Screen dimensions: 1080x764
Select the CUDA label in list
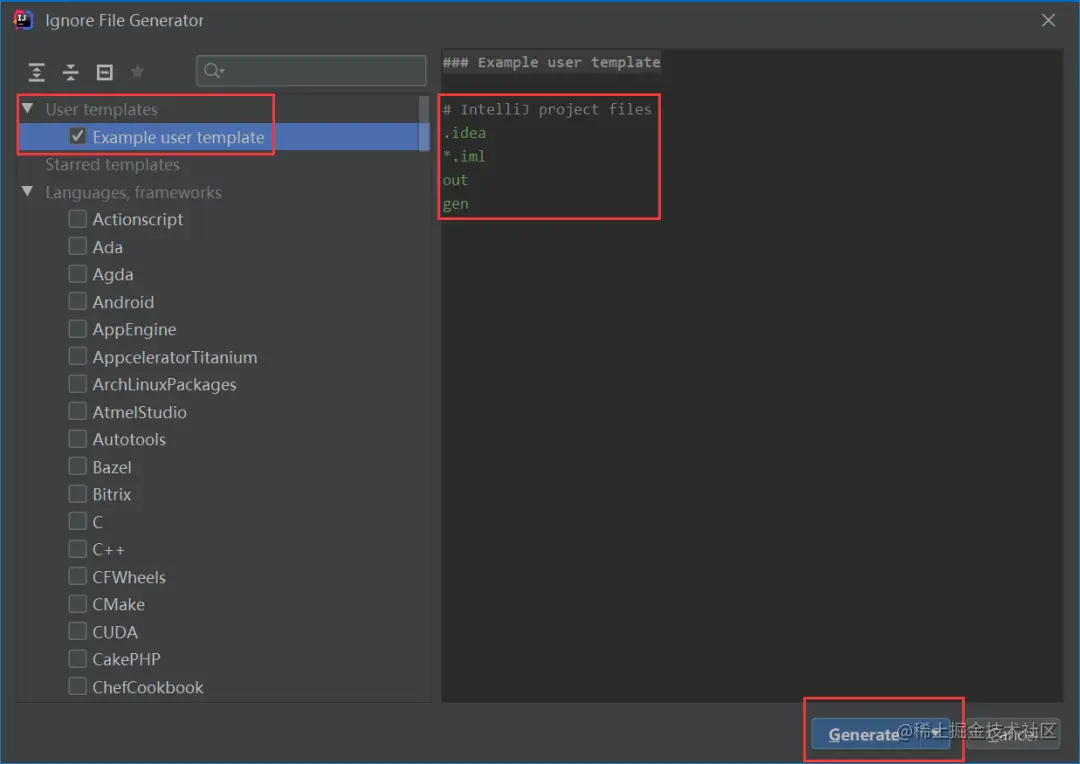pos(115,632)
